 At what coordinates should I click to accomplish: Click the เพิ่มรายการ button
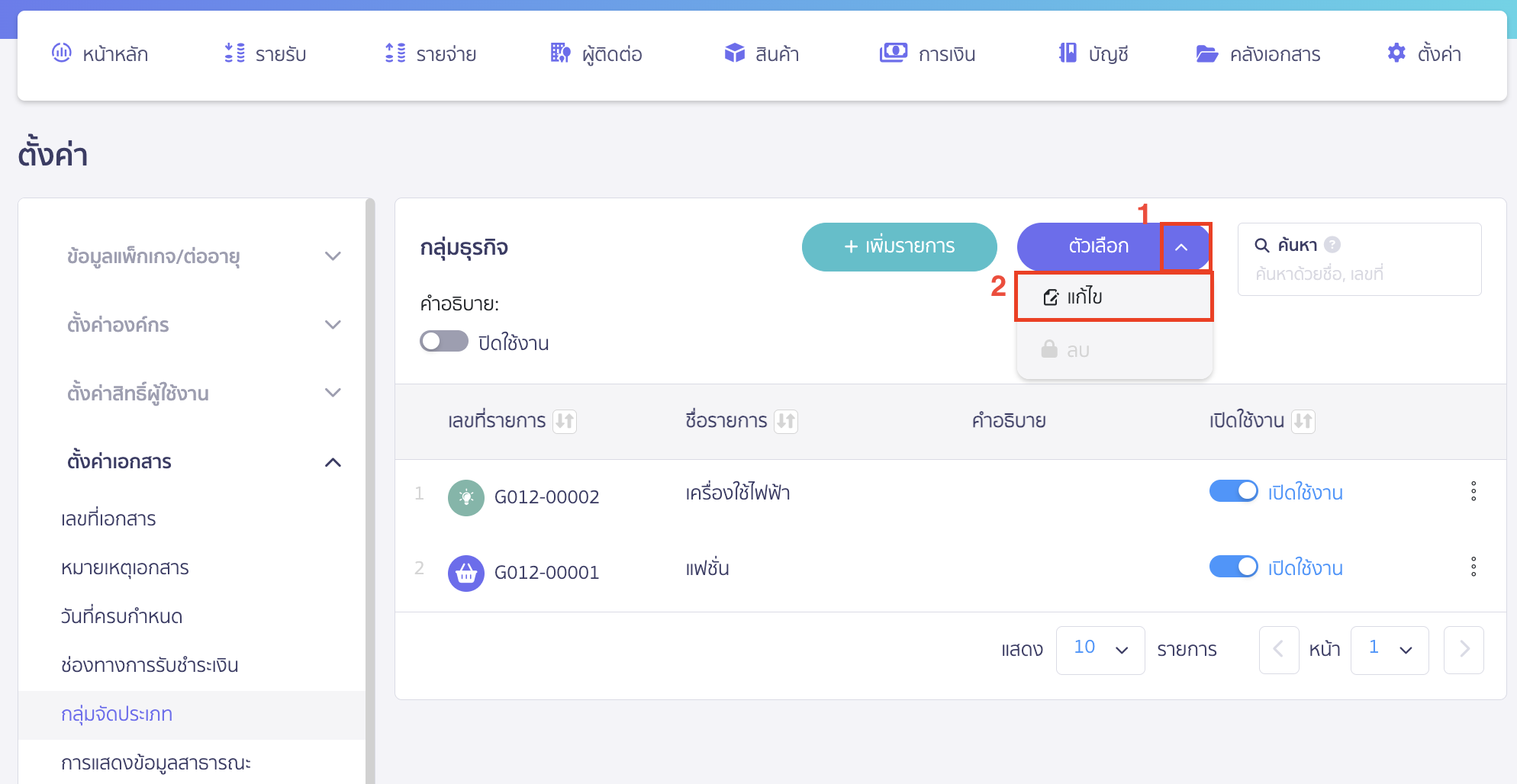pos(899,246)
